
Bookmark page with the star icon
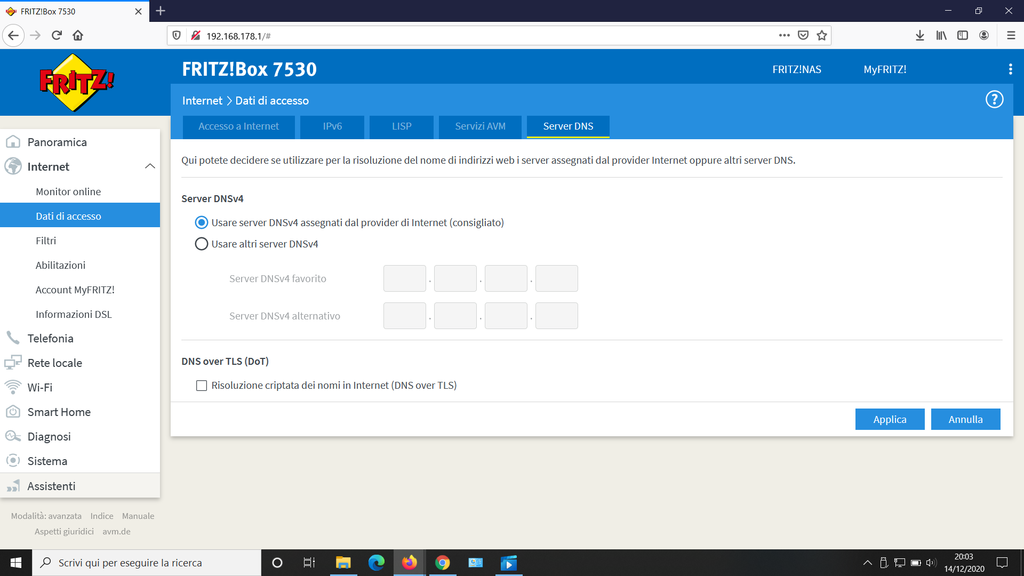(822, 35)
